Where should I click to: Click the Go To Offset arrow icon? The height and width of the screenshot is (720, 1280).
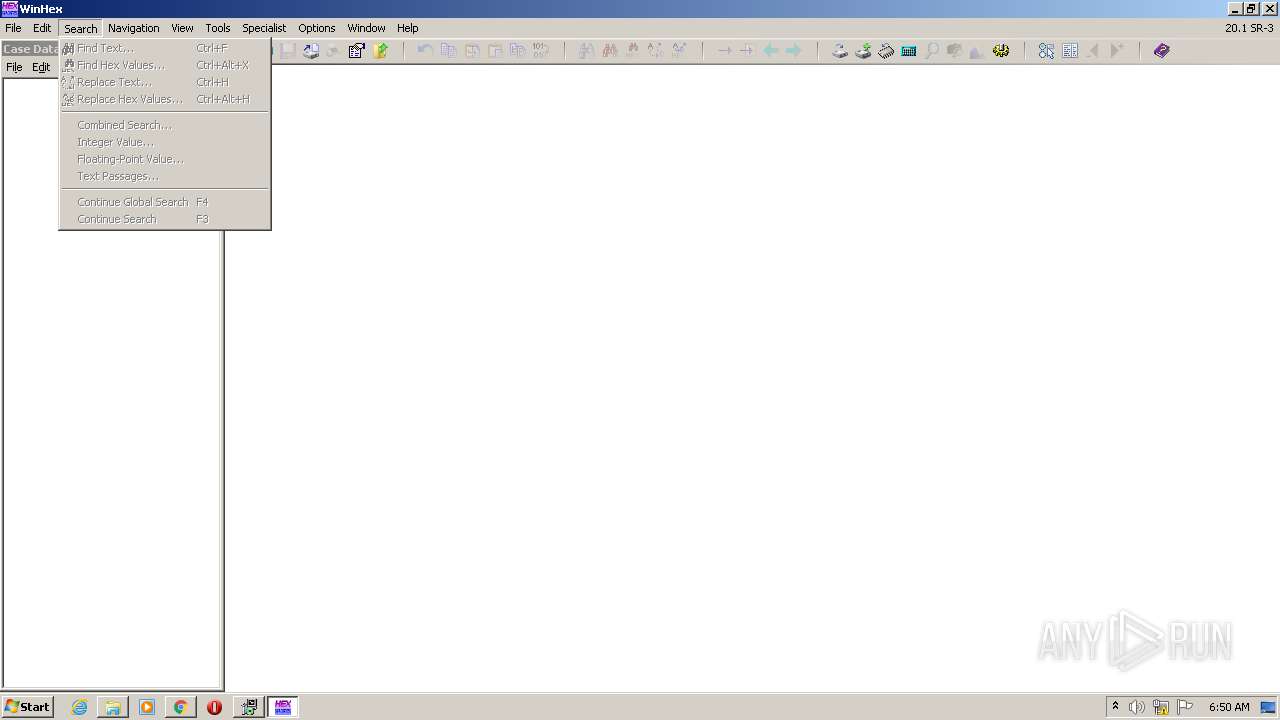(x=725, y=50)
